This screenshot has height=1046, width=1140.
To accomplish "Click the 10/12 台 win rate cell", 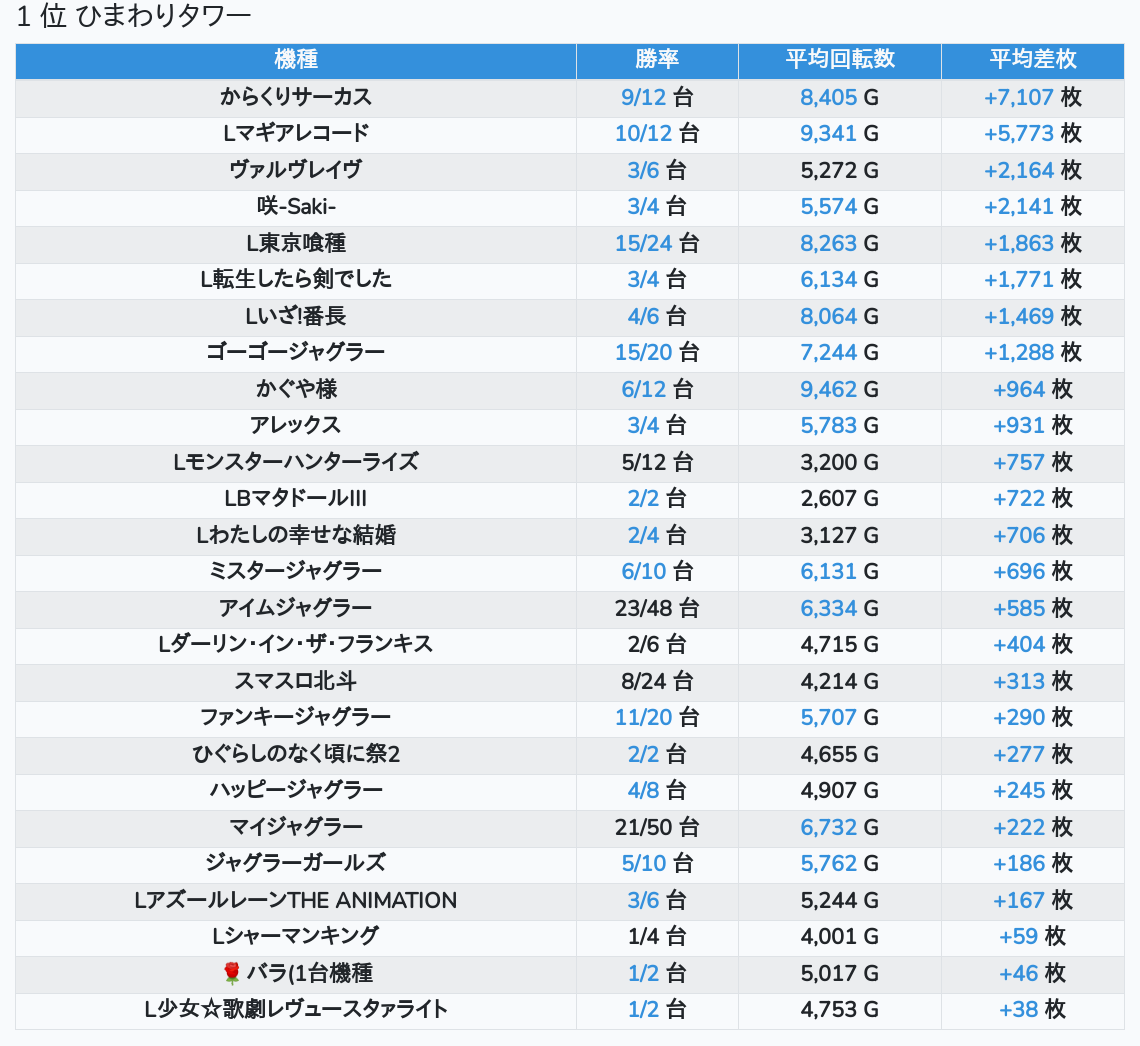I will point(657,134).
